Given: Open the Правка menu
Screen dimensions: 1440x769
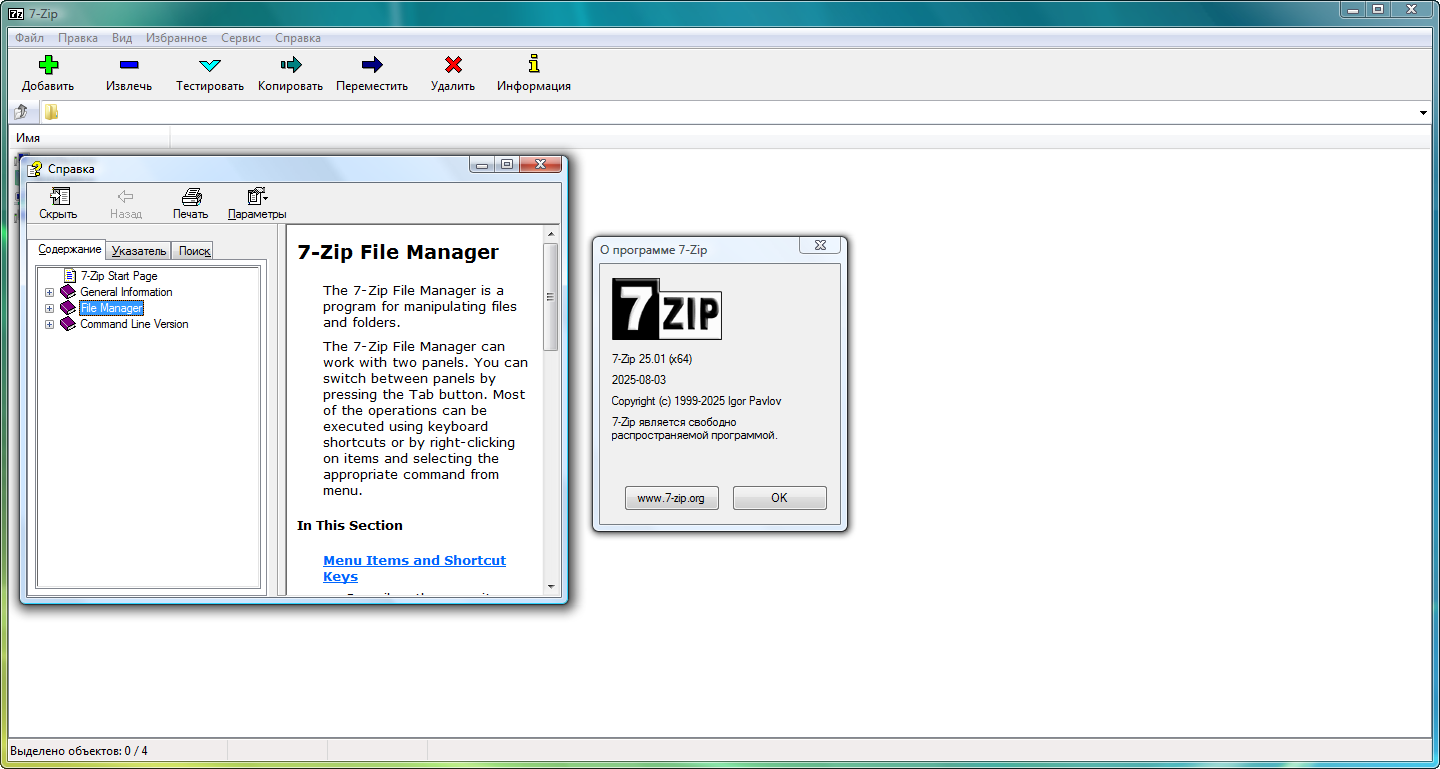Looking at the screenshot, I should click(78, 38).
